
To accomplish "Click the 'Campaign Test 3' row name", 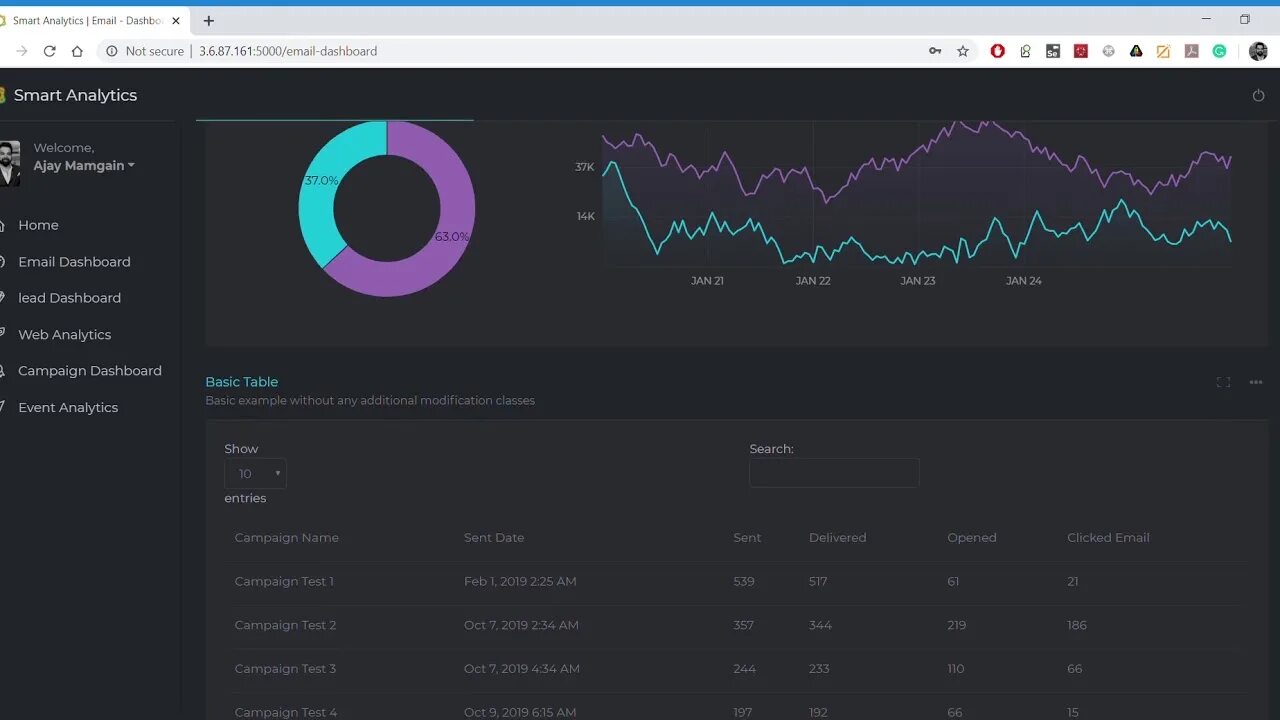I will [x=285, y=669].
